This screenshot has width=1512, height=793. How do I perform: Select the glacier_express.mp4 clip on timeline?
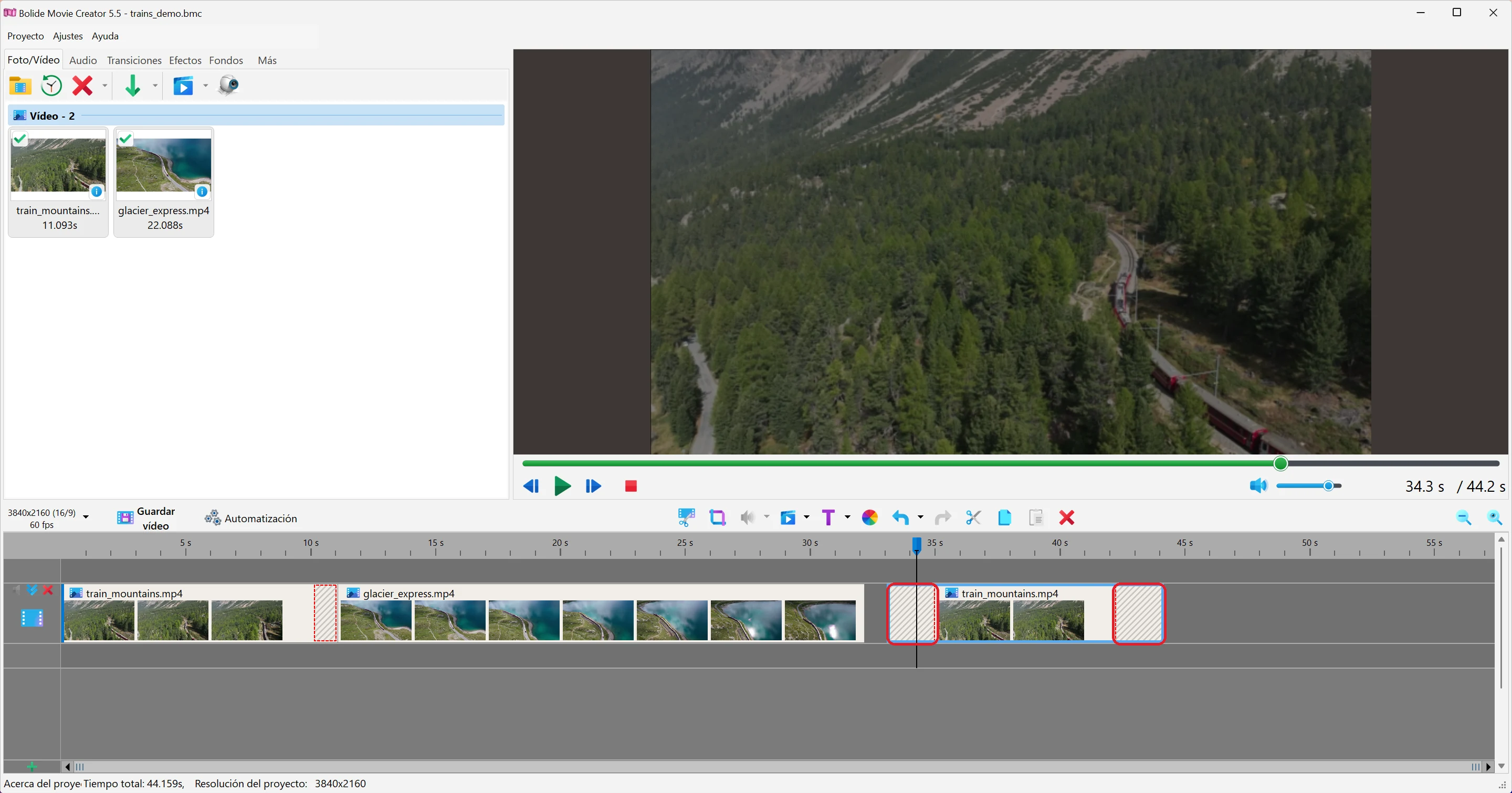(602, 613)
